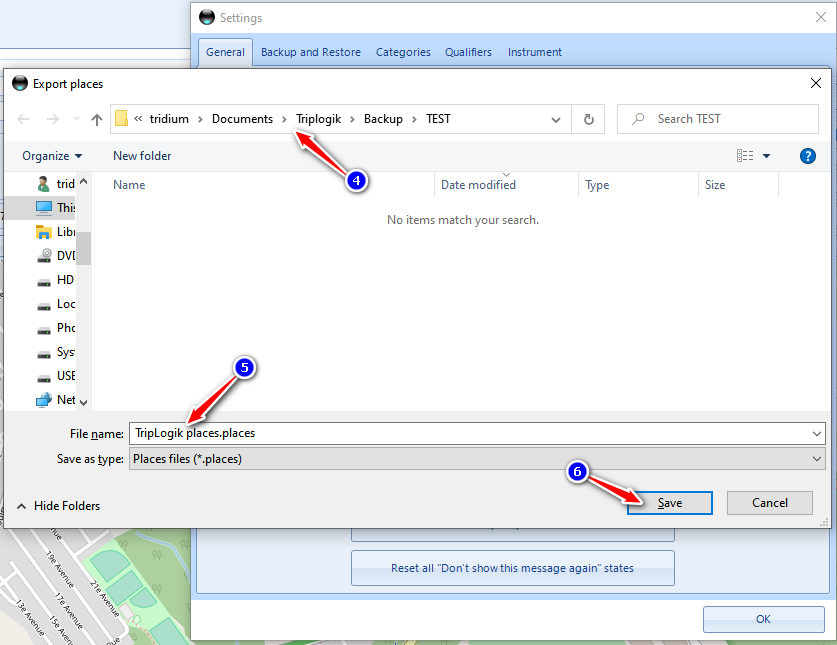Open Backup and Restore tab in Settings

pyautogui.click(x=311, y=52)
